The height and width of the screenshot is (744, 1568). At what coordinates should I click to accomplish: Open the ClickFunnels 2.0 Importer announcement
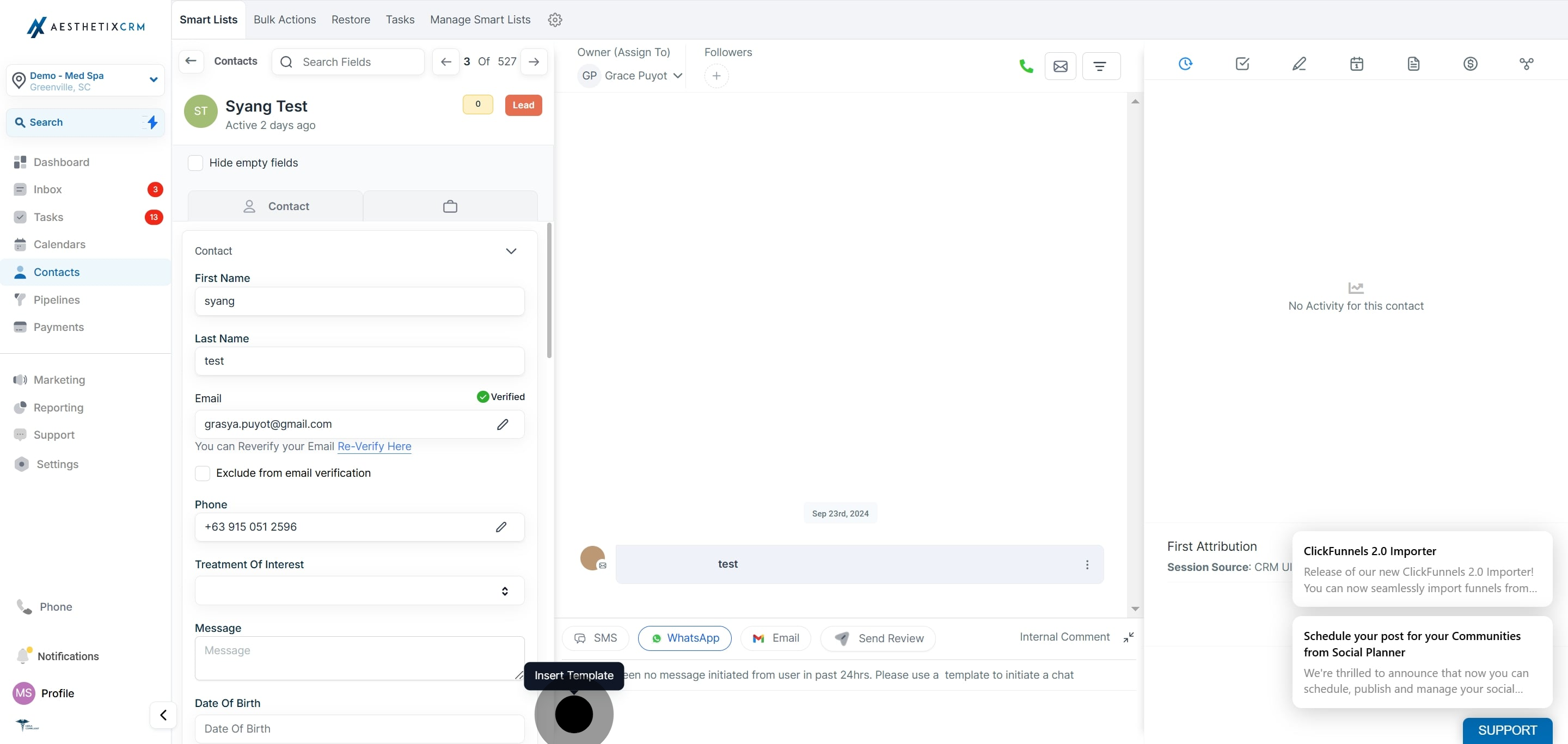point(1423,569)
